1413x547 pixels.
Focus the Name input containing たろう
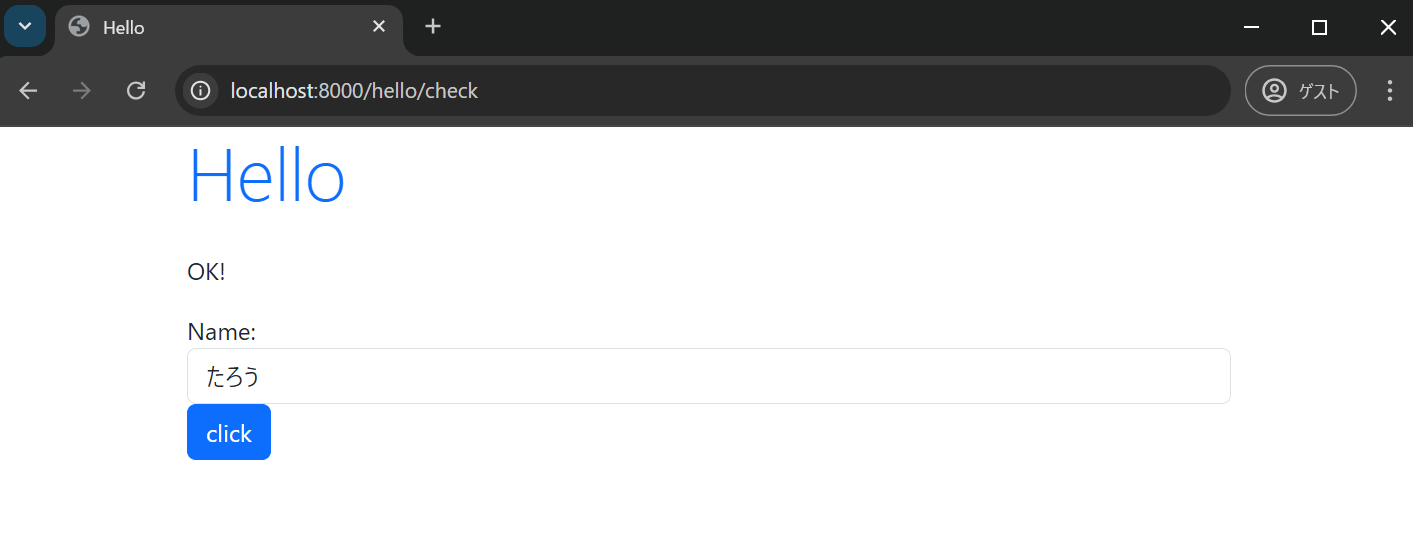click(708, 376)
